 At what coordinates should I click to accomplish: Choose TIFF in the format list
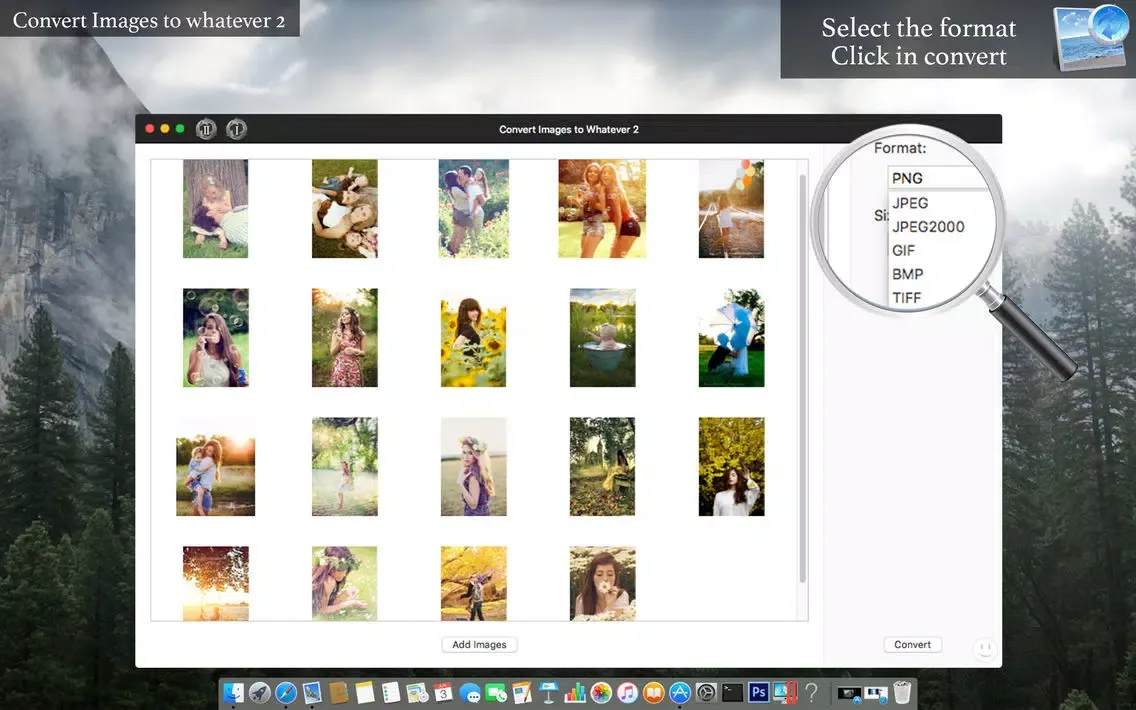(x=906, y=297)
